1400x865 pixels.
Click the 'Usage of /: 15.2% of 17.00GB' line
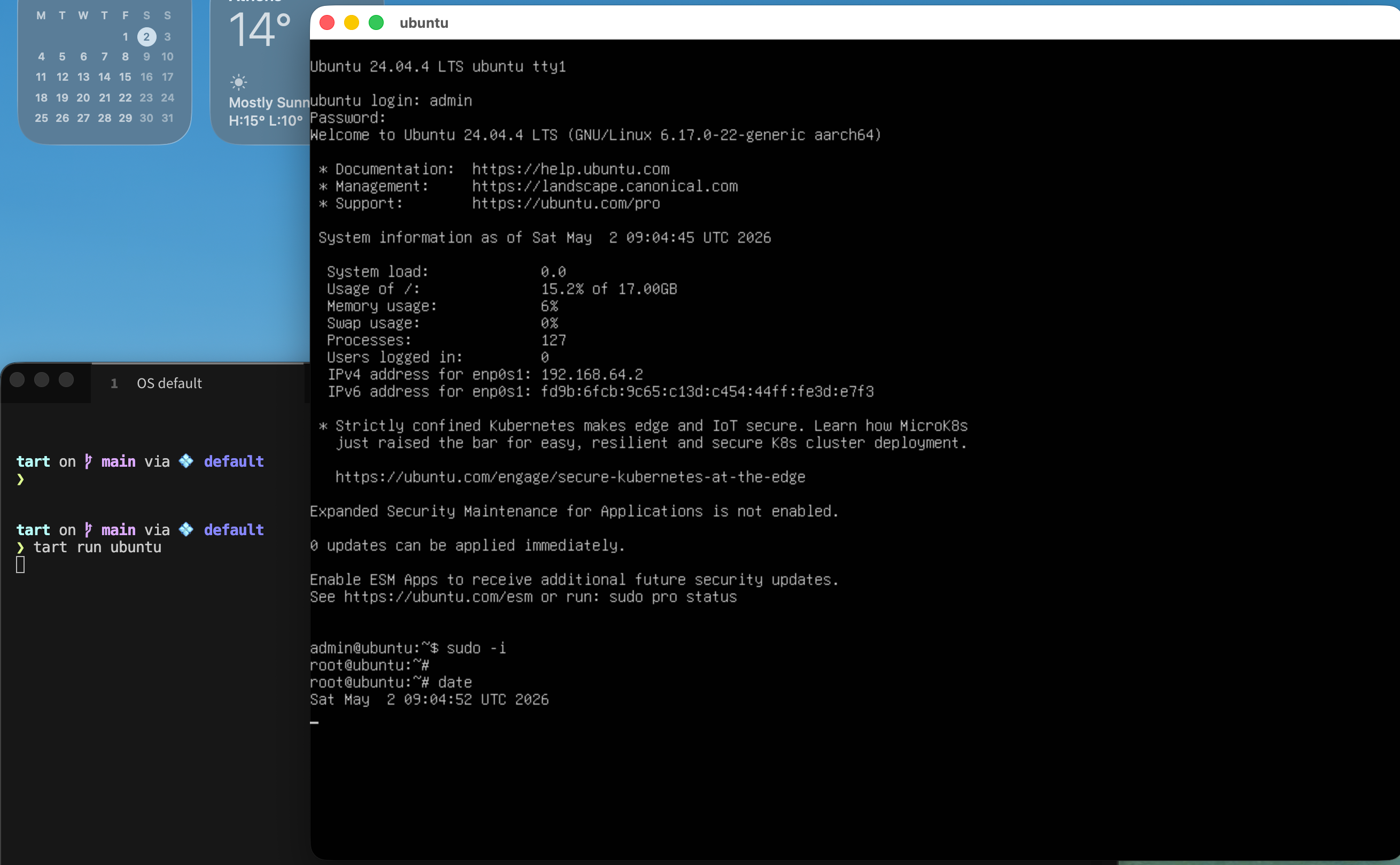click(502, 289)
